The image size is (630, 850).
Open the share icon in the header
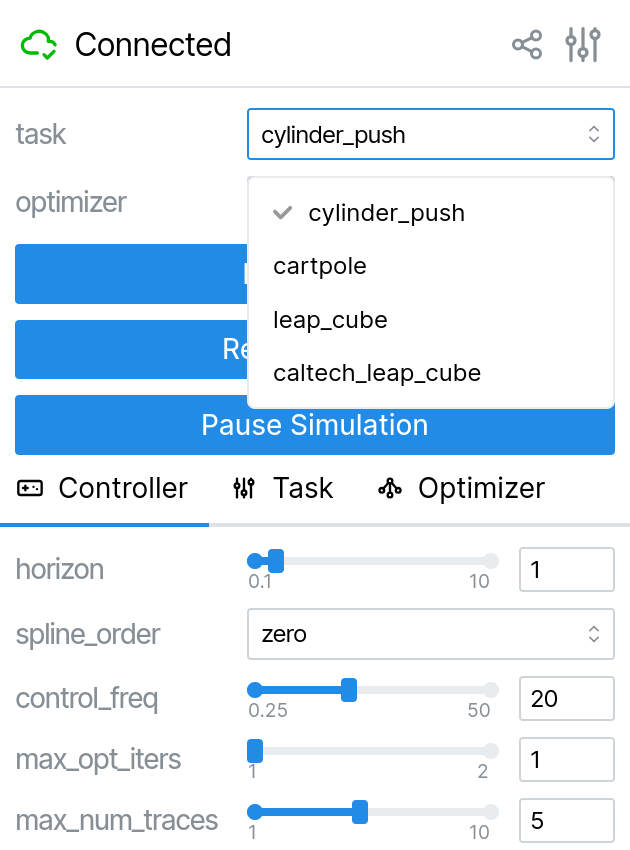527,44
